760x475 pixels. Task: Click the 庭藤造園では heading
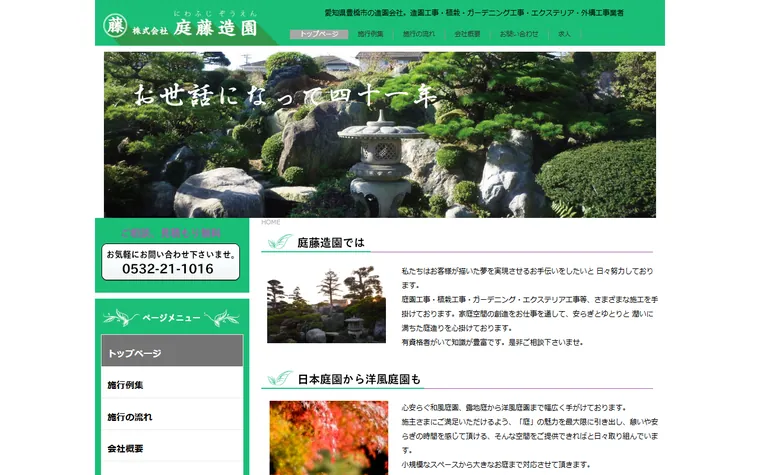coord(331,242)
